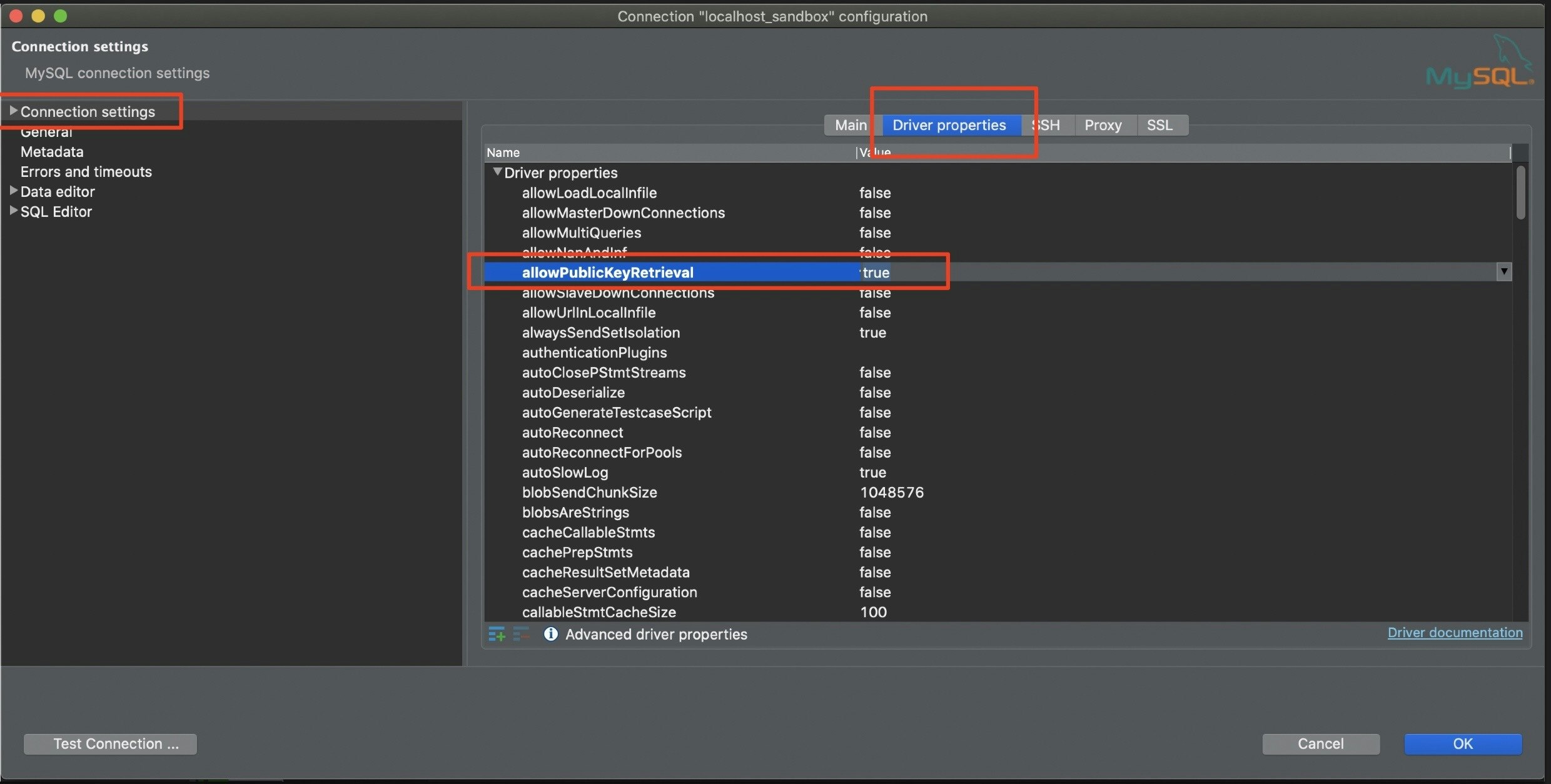Open allowPublicKeyRetrieval value dropdown arrow
This screenshot has height=784, width=1551.
pos(1504,271)
